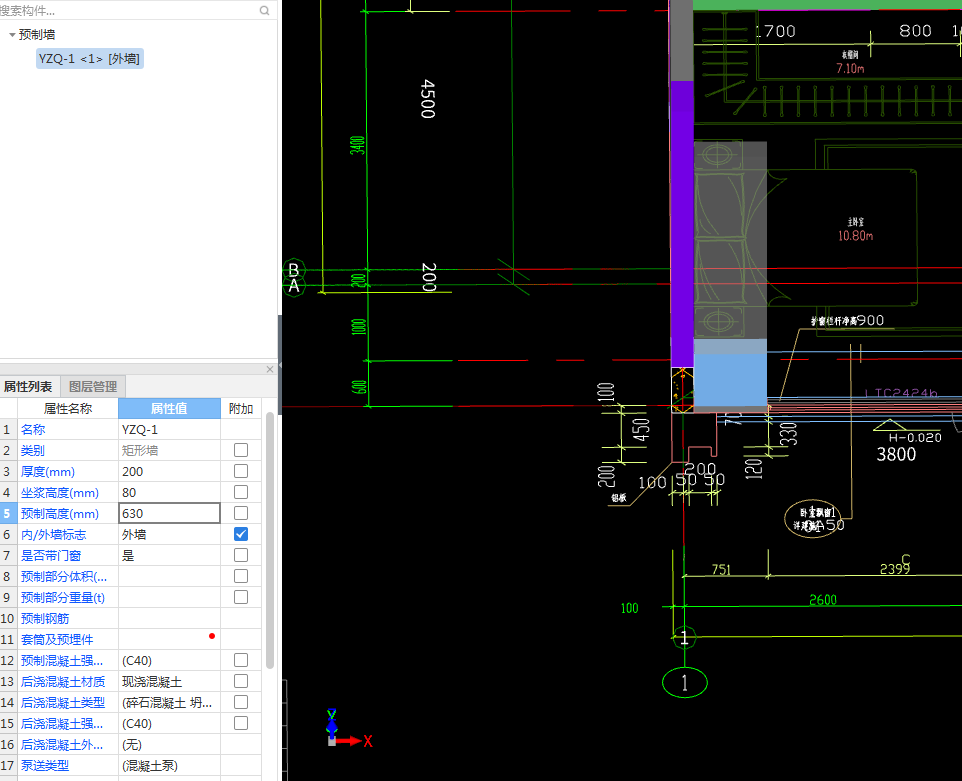Image resolution: width=962 pixels, height=781 pixels.
Task: Click the property list vertical scrollbar
Action: pyautogui.click(x=270, y=543)
